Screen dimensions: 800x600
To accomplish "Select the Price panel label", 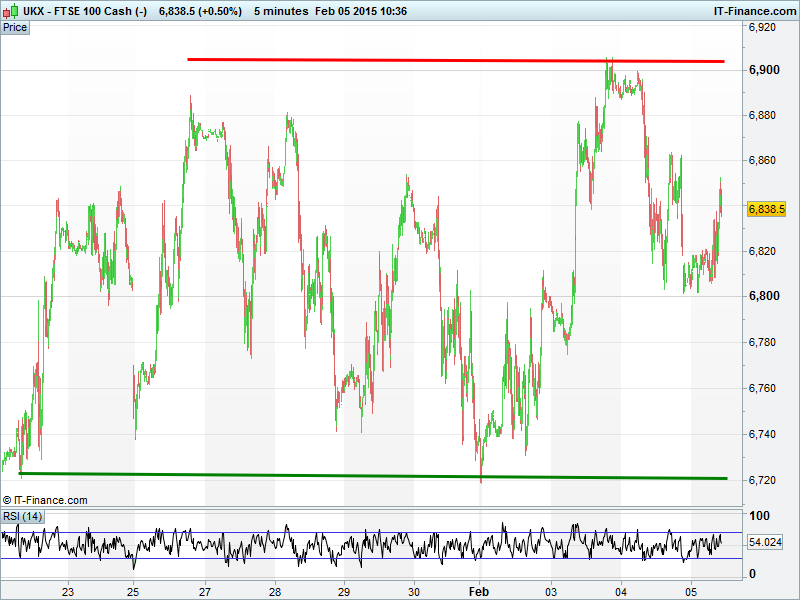I will 15,27.
